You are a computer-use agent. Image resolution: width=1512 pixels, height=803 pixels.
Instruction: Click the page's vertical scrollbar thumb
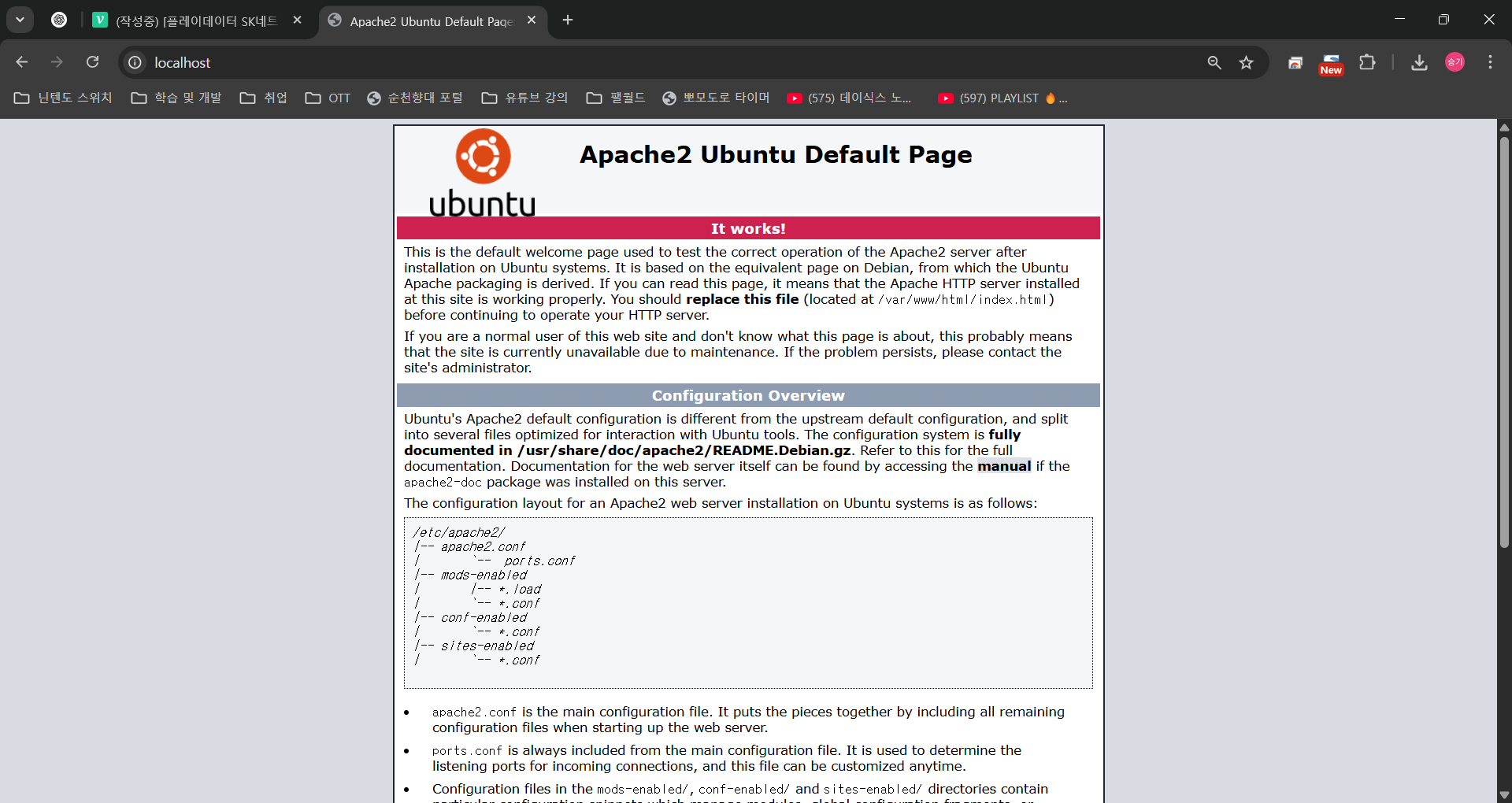click(x=1504, y=342)
